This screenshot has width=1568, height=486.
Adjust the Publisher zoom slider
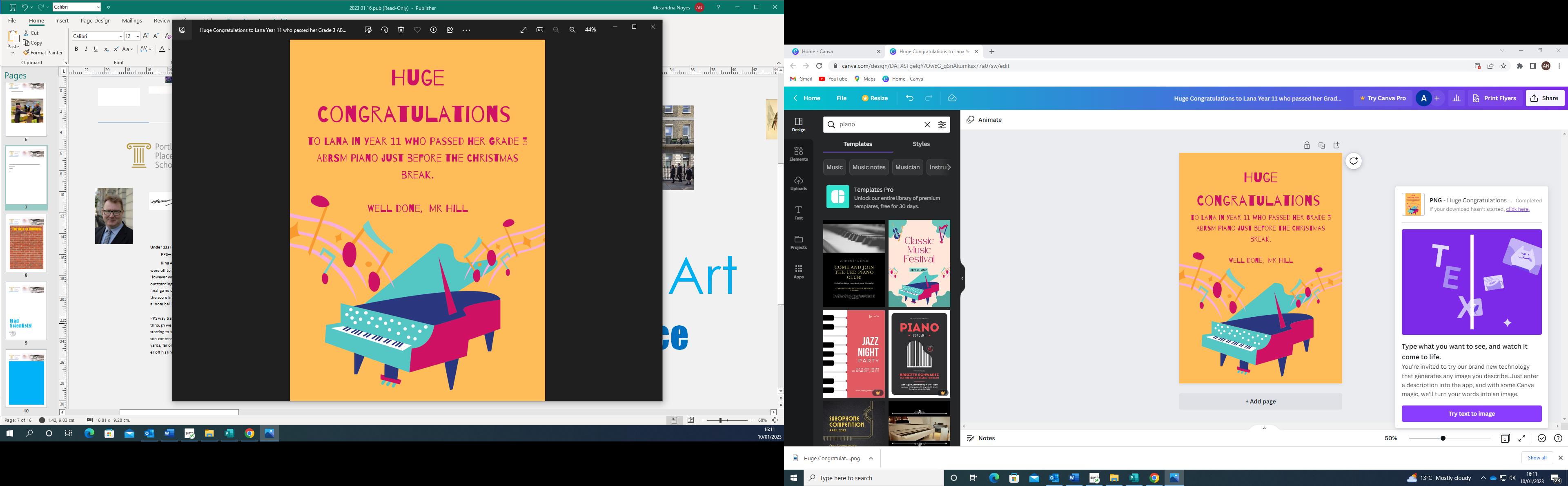pyautogui.click(x=721, y=421)
